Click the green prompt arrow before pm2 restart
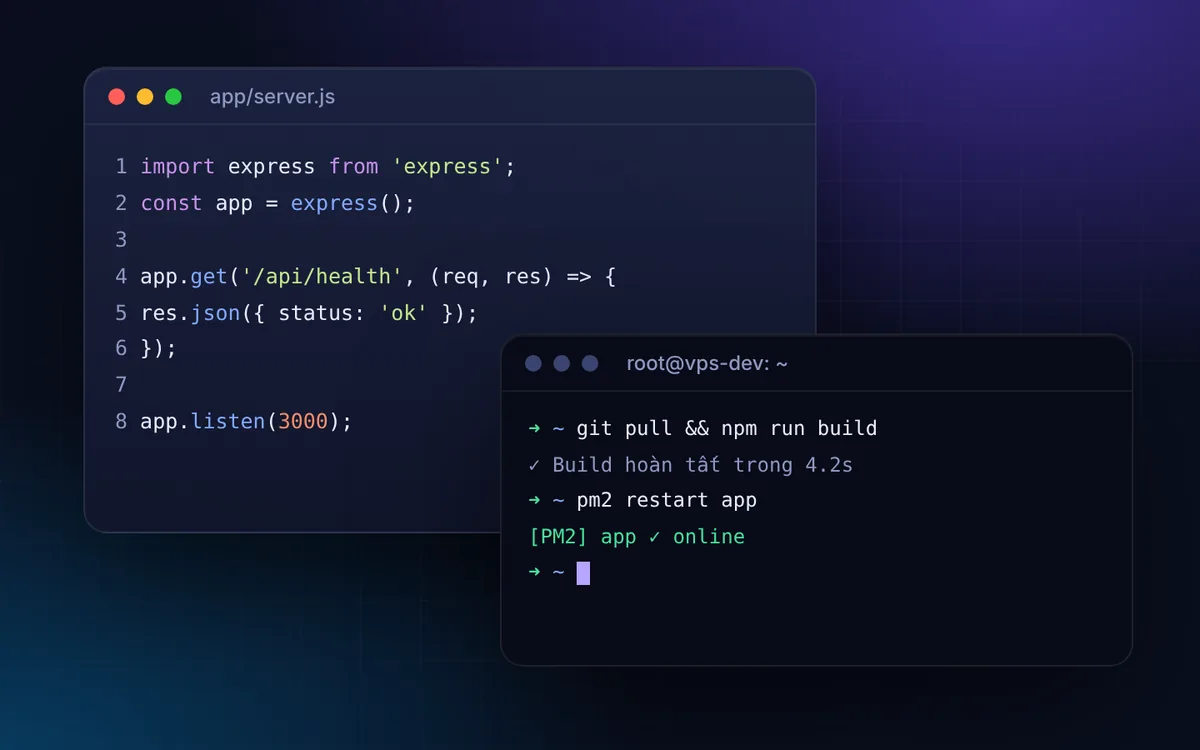Image resolution: width=1200 pixels, height=750 pixels. coord(534,500)
